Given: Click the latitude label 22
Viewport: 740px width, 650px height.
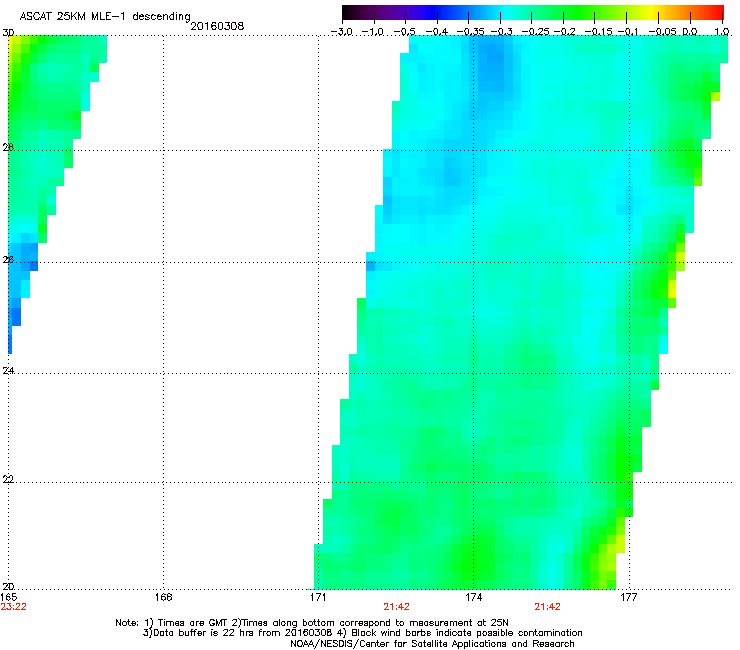Looking at the screenshot, I should (x=8, y=480).
